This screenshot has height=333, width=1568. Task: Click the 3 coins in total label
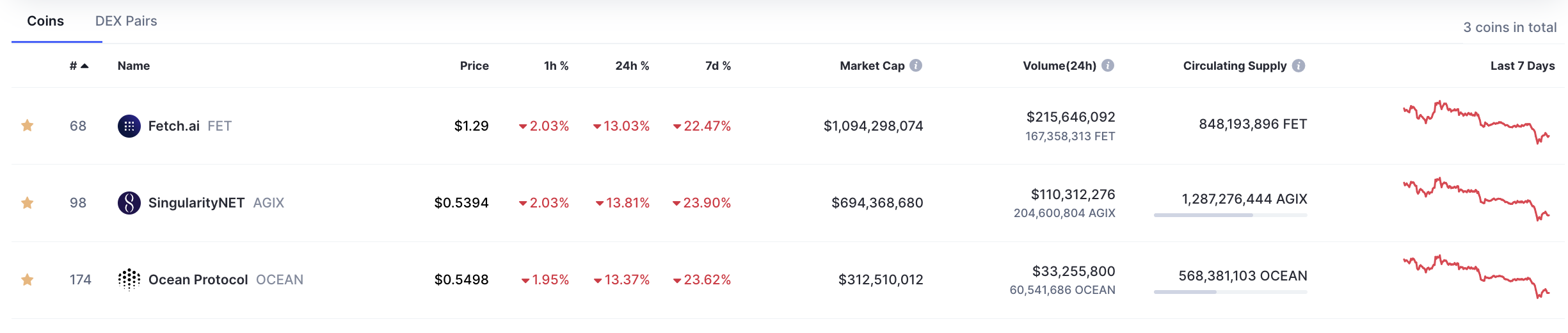coord(1510,28)
